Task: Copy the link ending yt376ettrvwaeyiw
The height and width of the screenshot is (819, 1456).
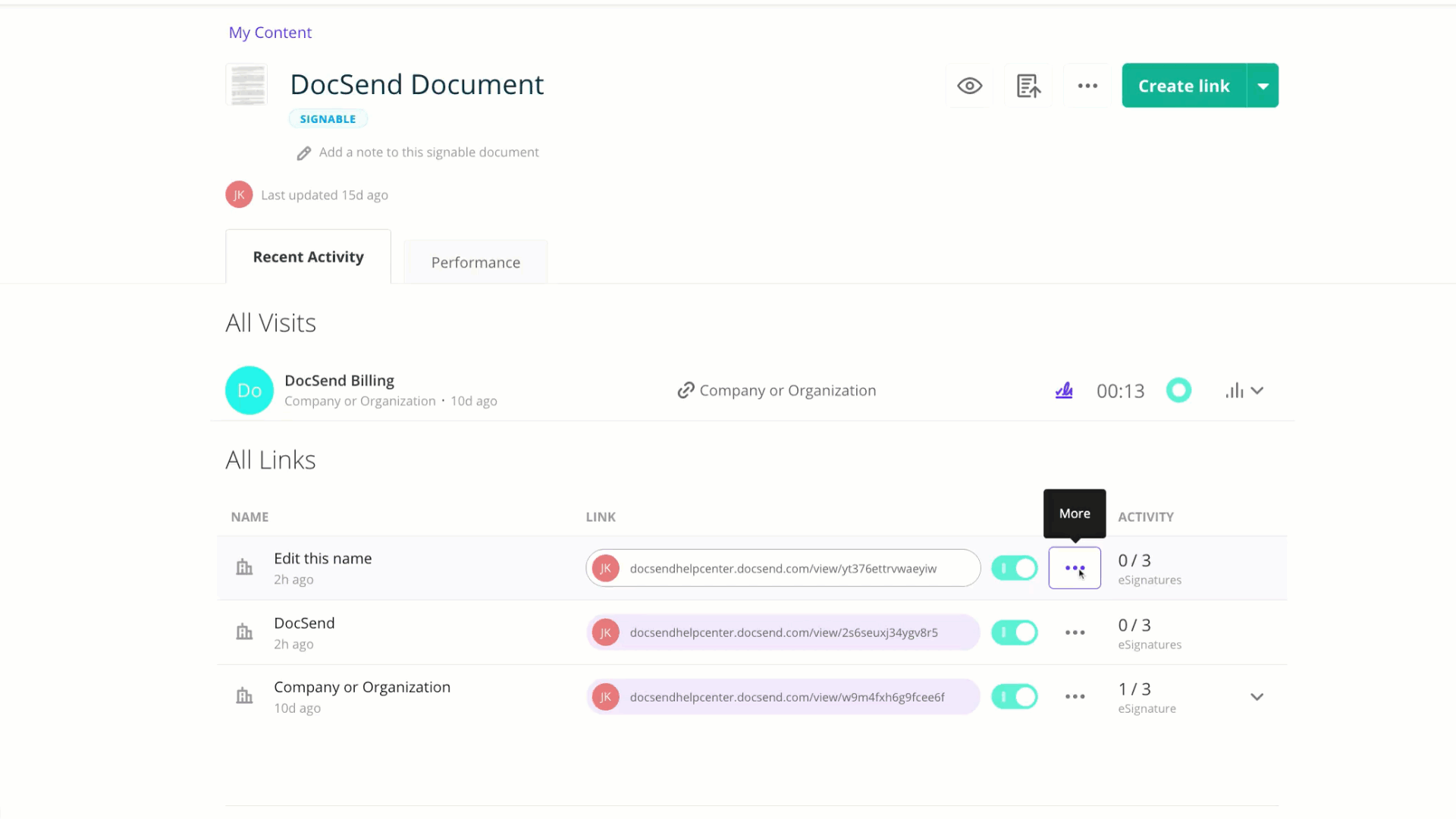Action: (x=783, y=568)
